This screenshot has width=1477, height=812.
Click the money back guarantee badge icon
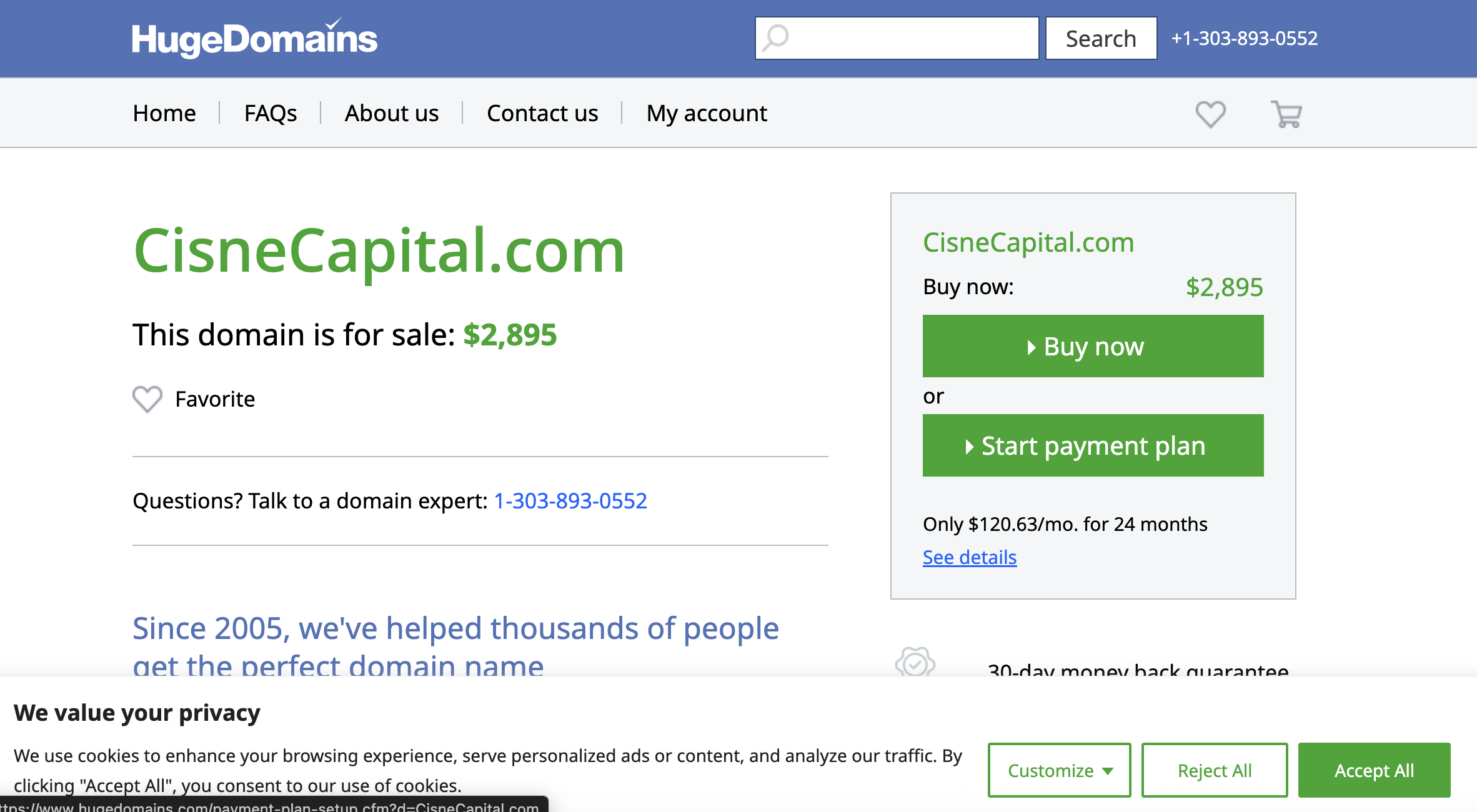(x=915, y=663)
